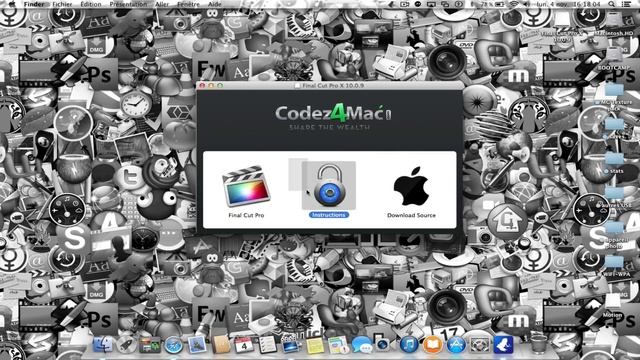The image size is (640, 360).
Task: Open iPhoto camera icon in Dock
Action: (383, 345)
